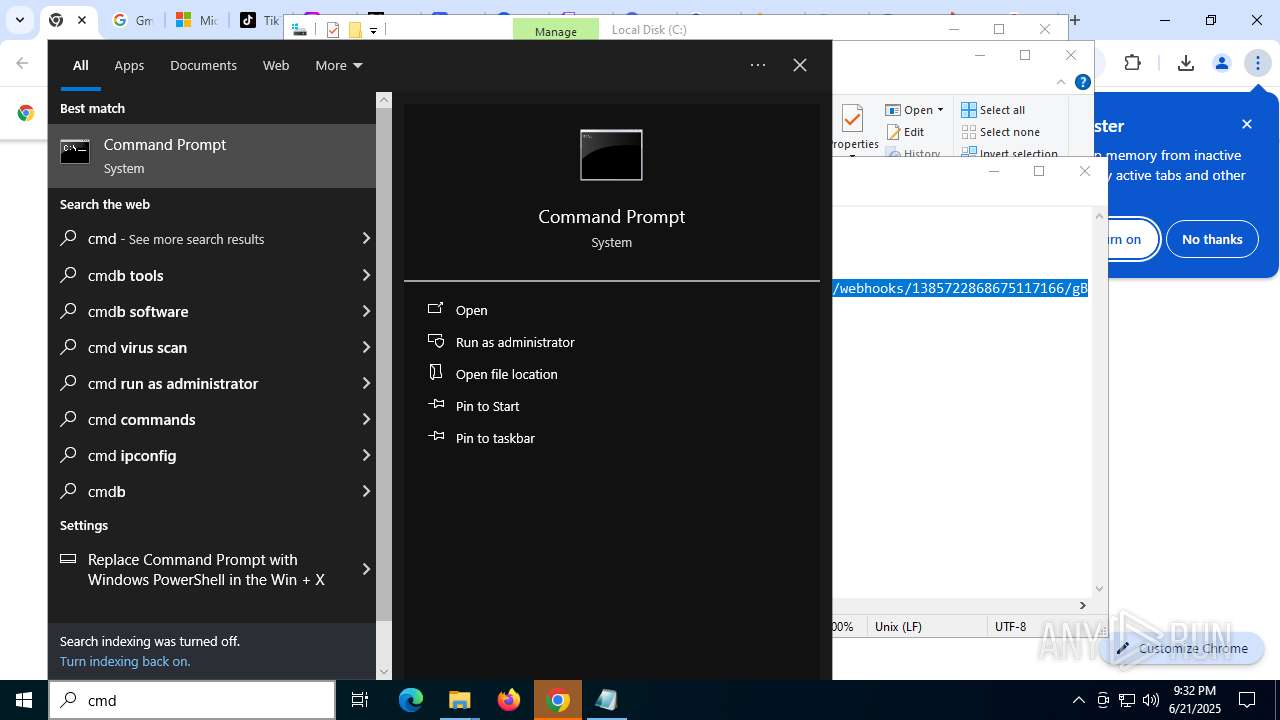
Task: Click the Chrome back navigation arrow
Action: click(x=22, y=63)
